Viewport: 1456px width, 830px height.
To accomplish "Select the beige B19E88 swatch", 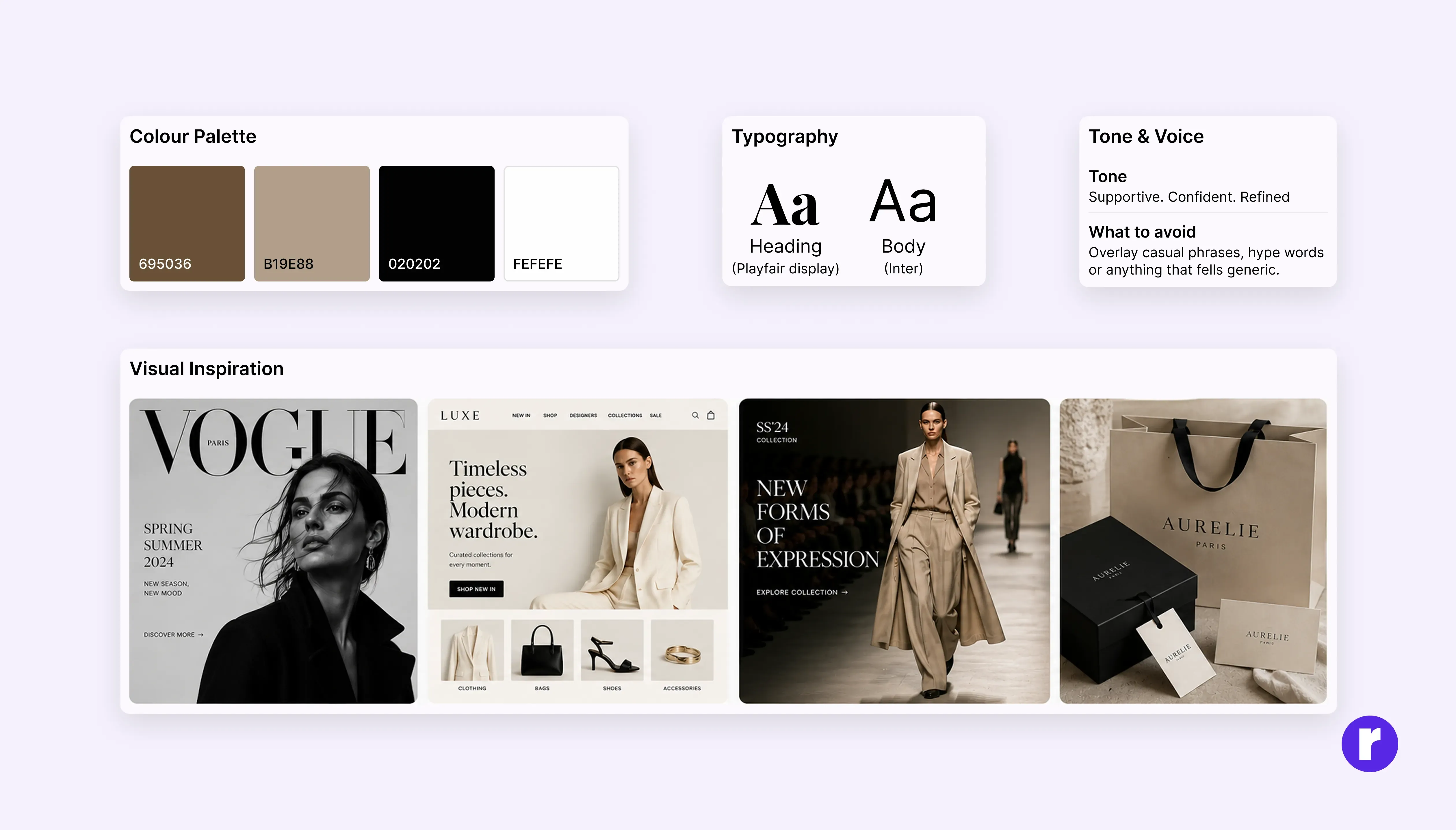I will tap(312, 223).
